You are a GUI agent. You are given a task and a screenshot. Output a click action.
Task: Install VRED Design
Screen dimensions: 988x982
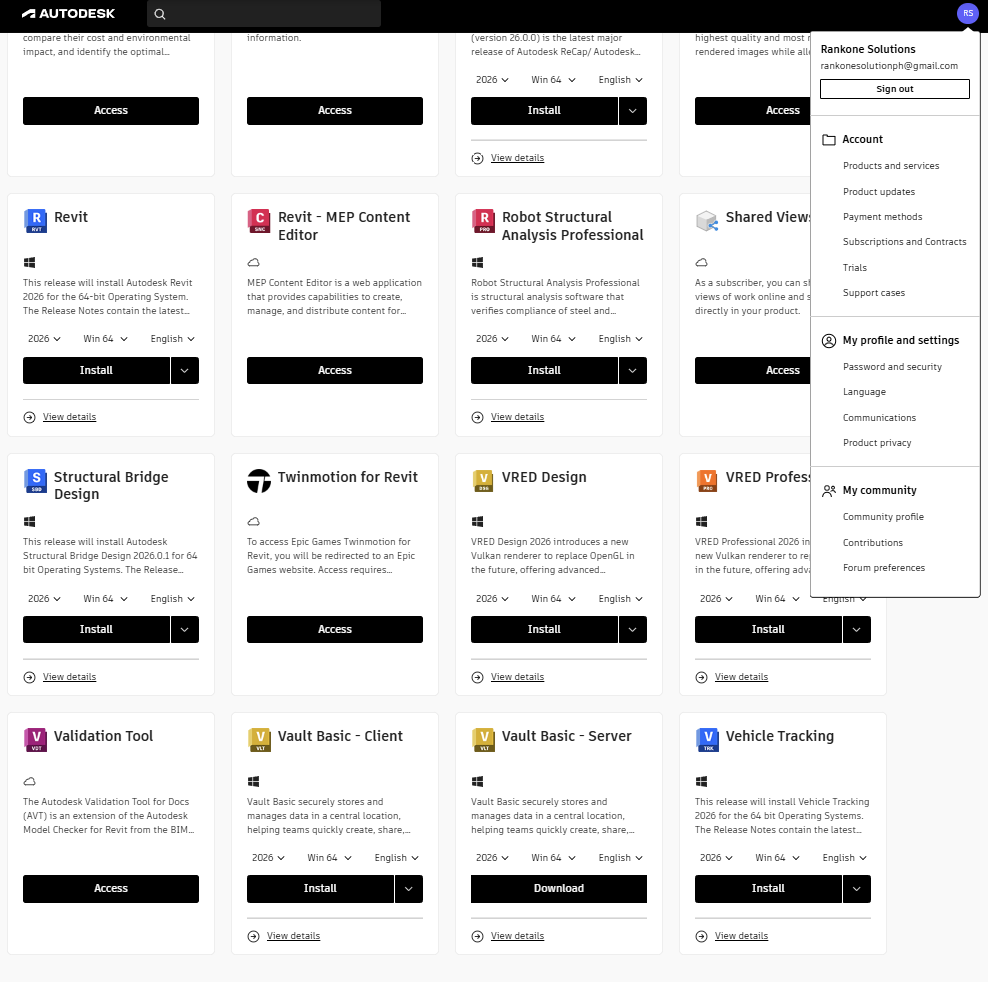(x=544, y=630)
